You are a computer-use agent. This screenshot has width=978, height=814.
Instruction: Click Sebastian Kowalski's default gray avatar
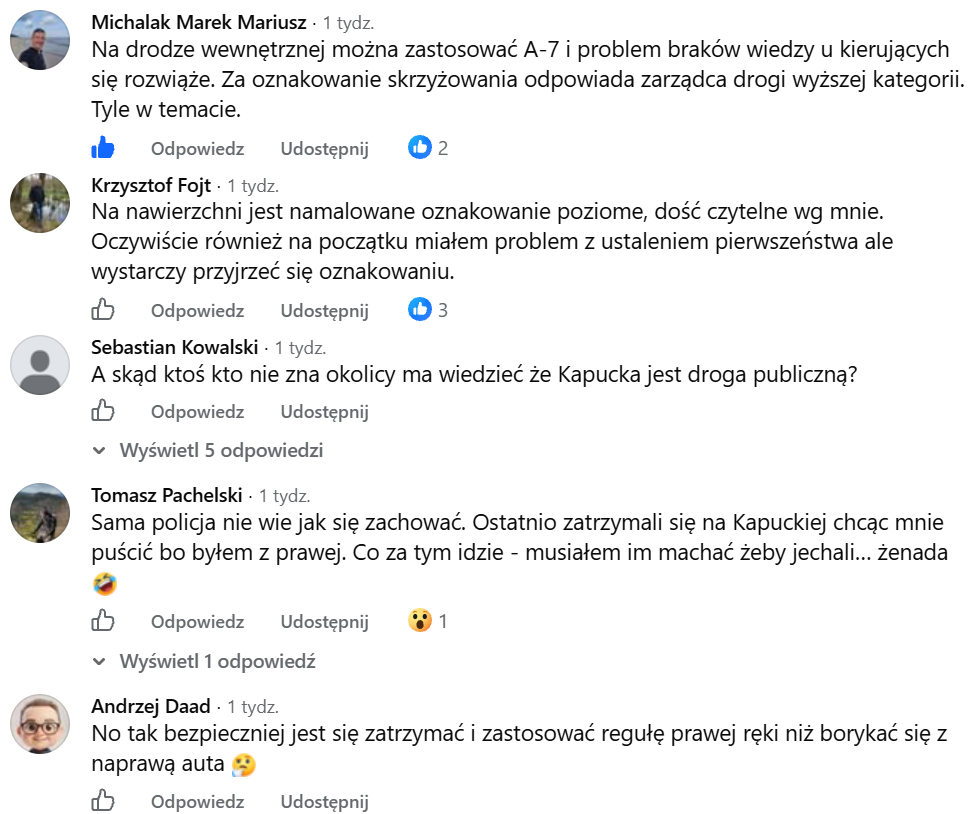pos(40,365)
